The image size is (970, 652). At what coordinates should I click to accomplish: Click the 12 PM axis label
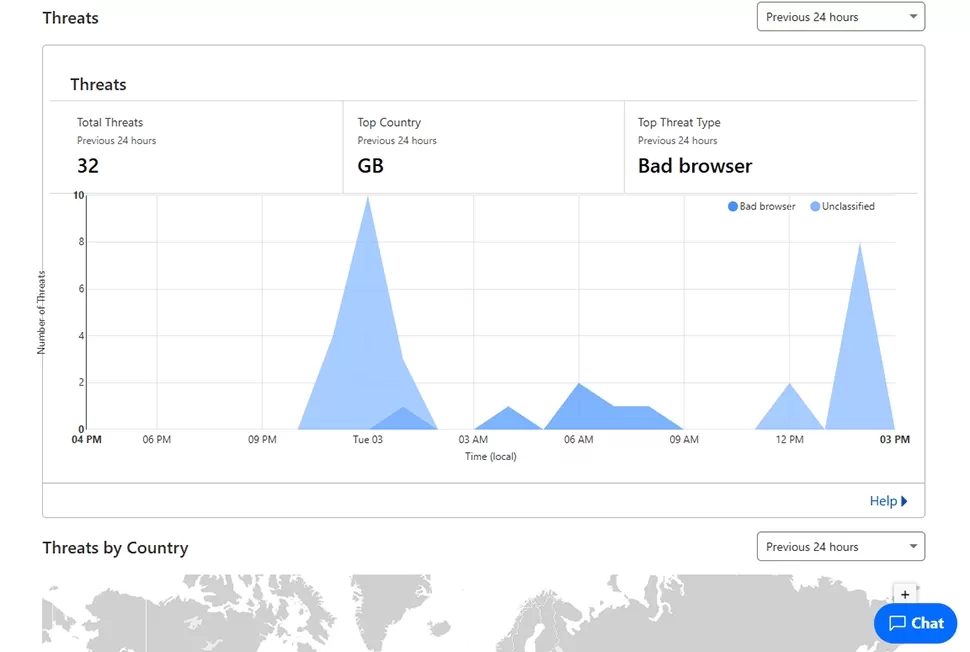(789, 439)
